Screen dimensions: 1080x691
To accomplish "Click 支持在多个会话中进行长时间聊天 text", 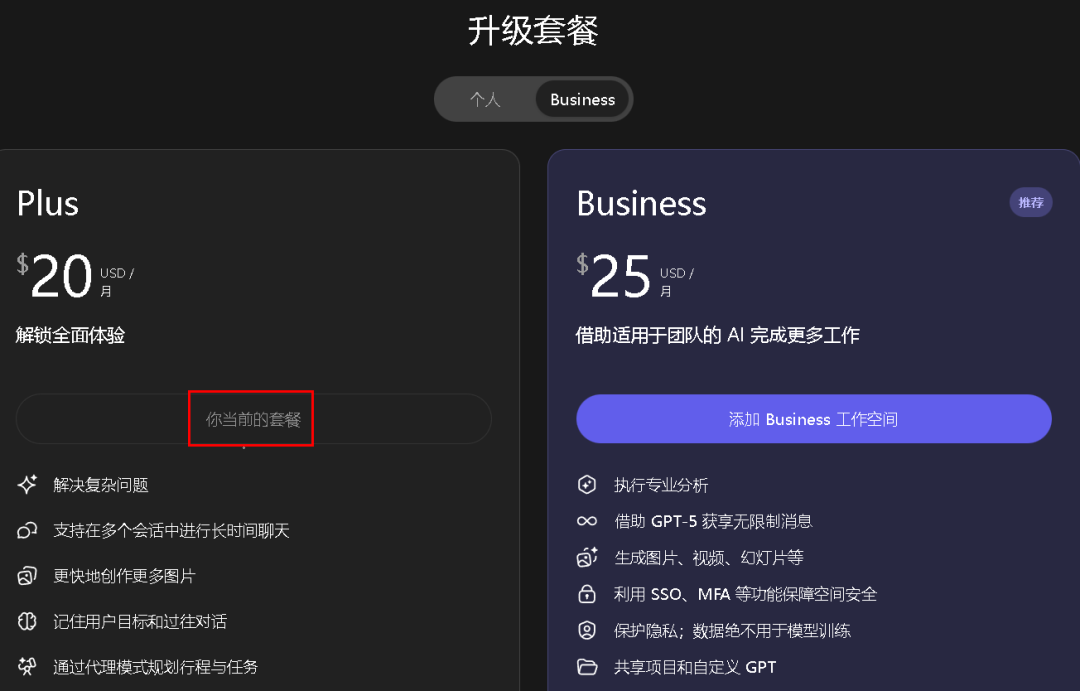I will 172,530.
